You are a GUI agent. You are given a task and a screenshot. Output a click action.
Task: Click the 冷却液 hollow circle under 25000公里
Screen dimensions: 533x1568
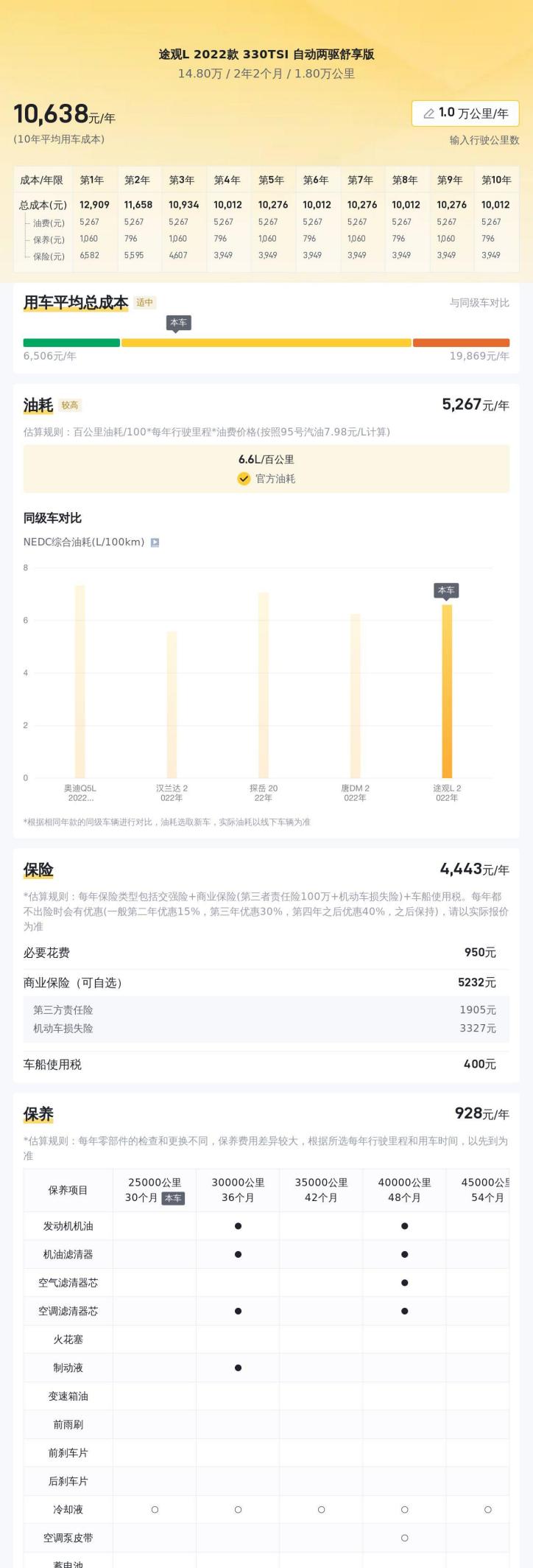click(x=155, y=1510)
